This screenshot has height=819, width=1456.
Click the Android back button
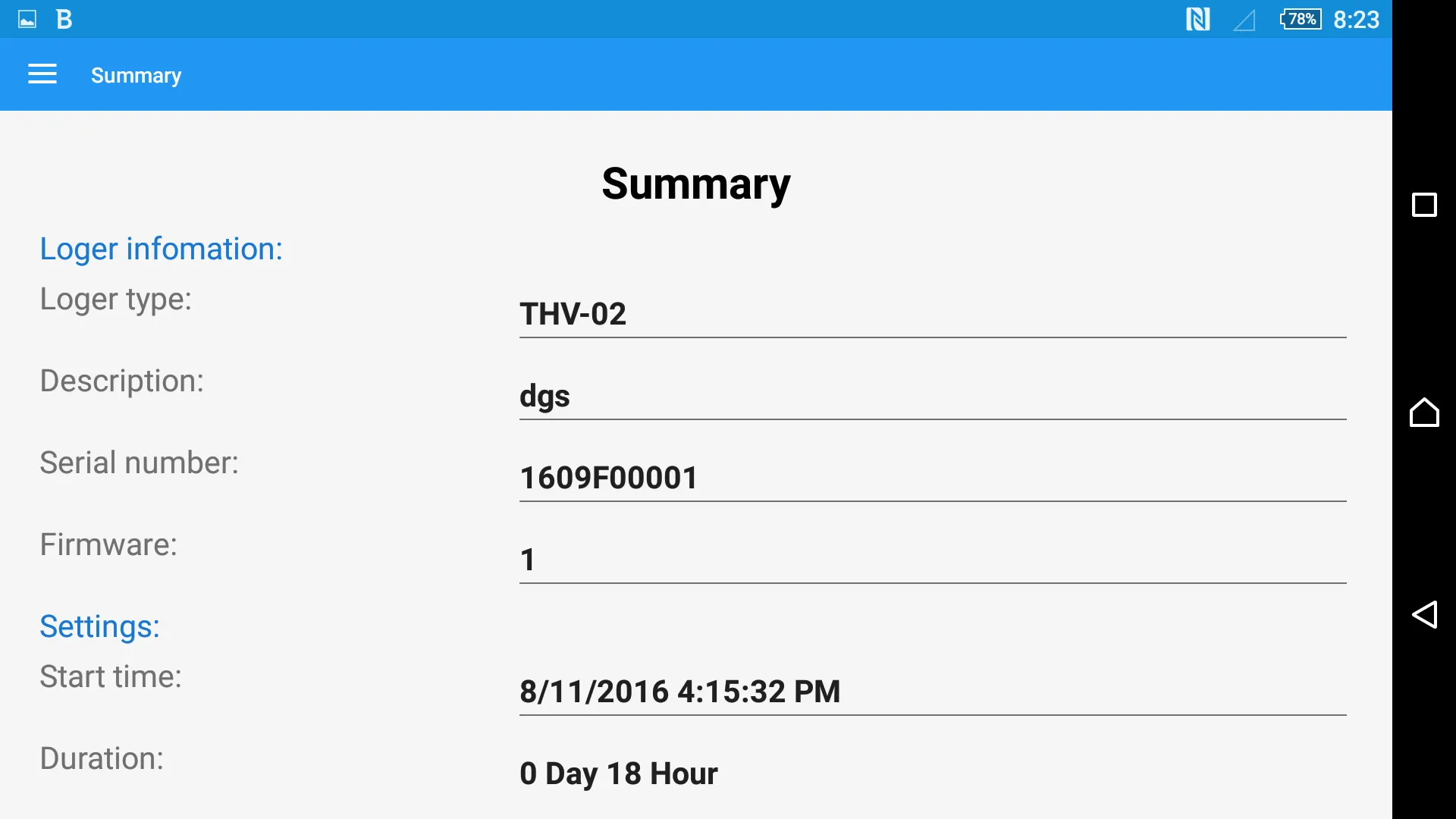coord(1423,614)
